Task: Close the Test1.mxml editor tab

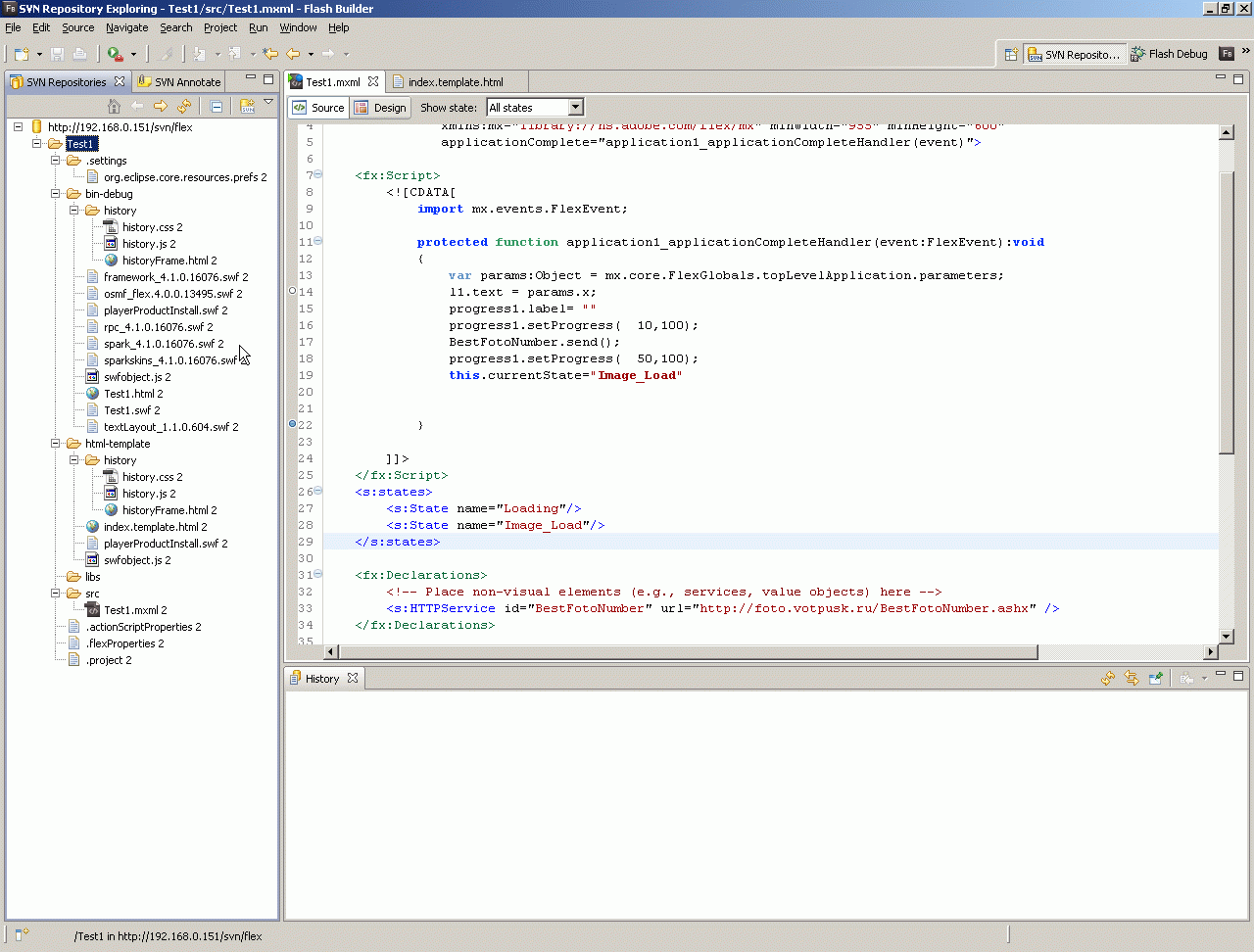Action: [373, 81]
